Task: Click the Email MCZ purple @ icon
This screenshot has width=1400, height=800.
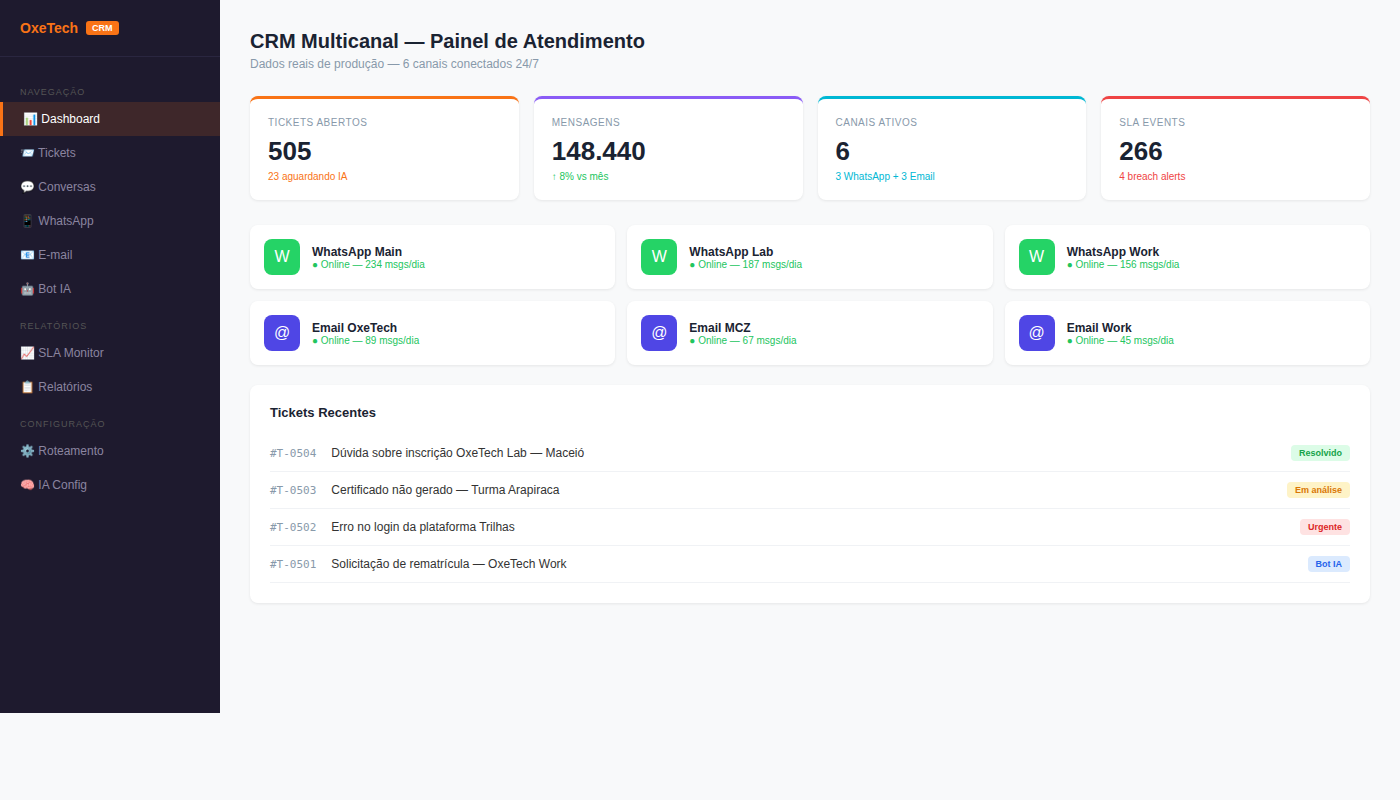Action: click(659, 333)
